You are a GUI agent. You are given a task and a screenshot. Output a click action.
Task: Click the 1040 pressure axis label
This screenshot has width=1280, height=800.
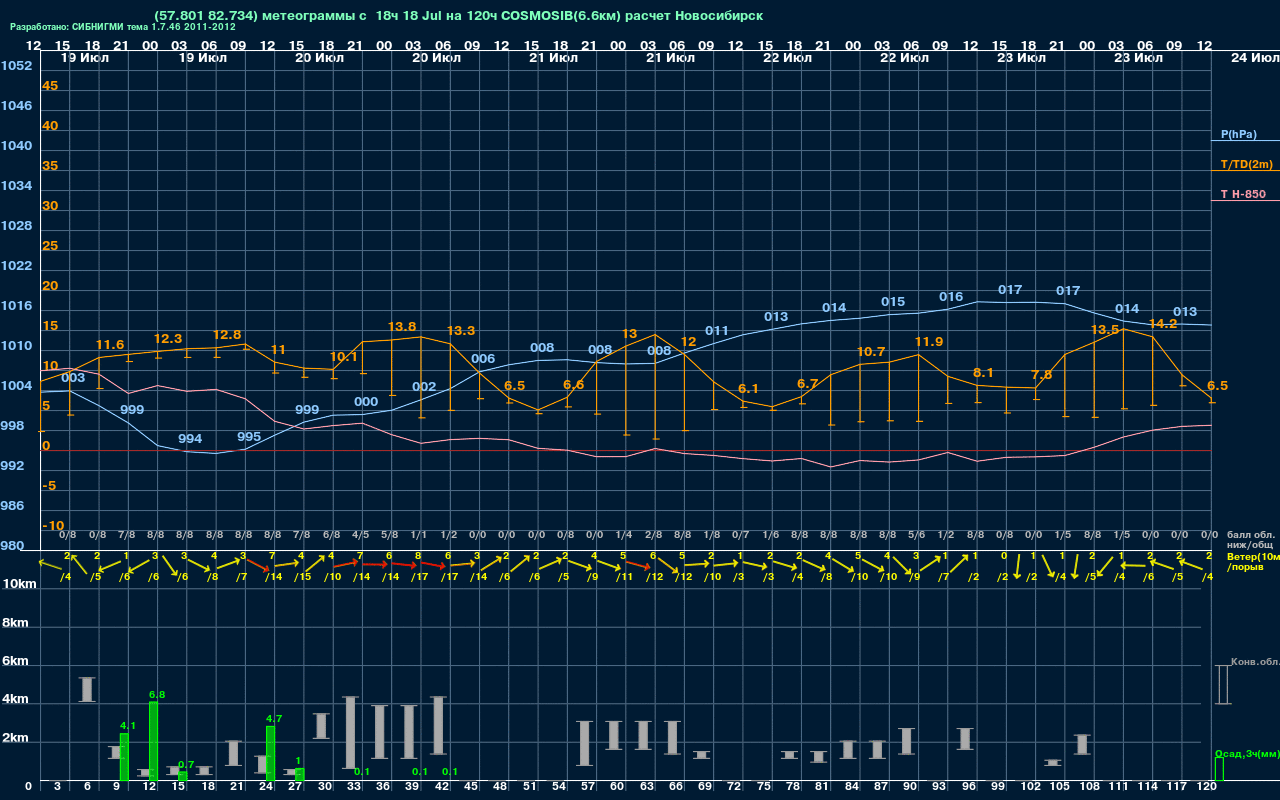coord(16,146)
